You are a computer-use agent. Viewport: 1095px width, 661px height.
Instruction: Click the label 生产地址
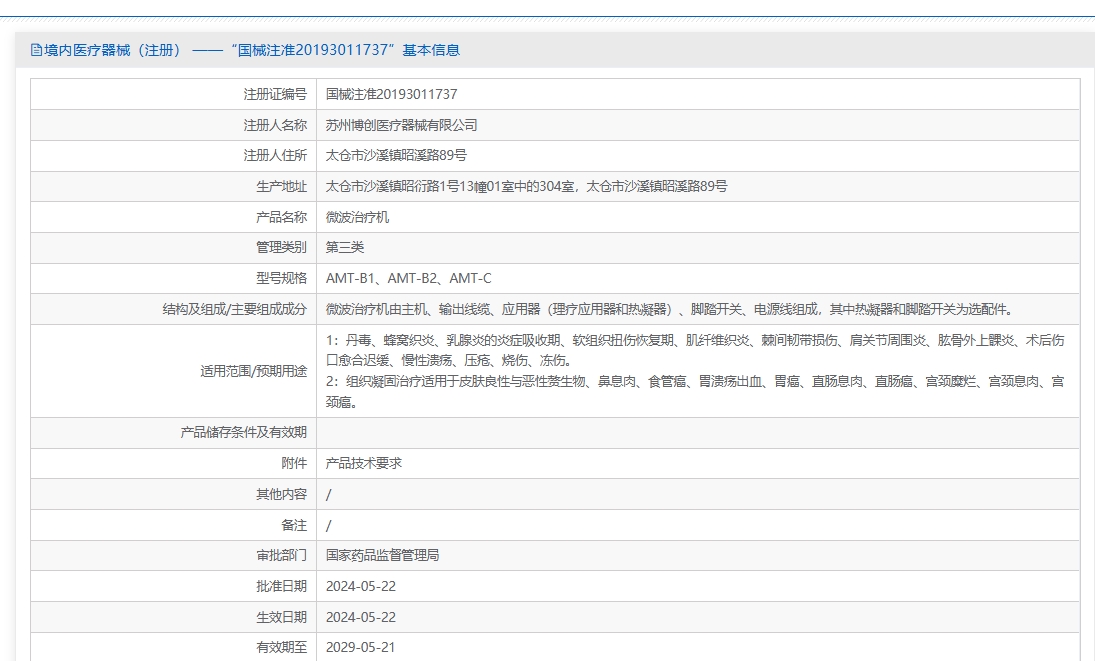click(x=281, y=186)
